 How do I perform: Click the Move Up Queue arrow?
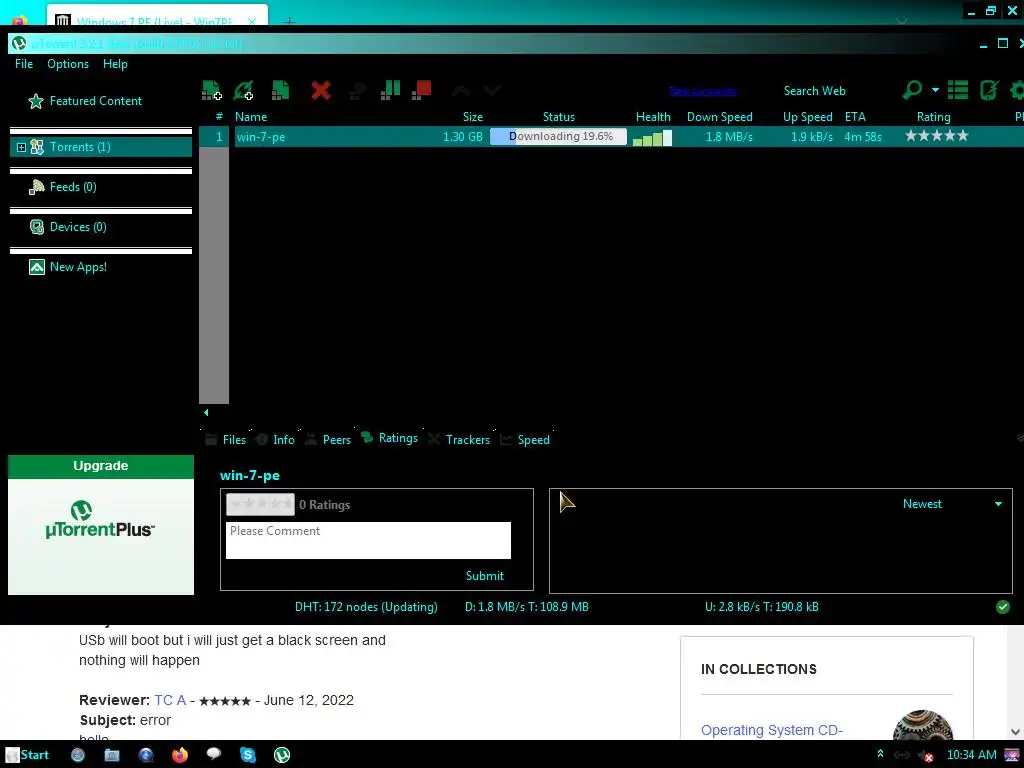(x=460, y=90)
